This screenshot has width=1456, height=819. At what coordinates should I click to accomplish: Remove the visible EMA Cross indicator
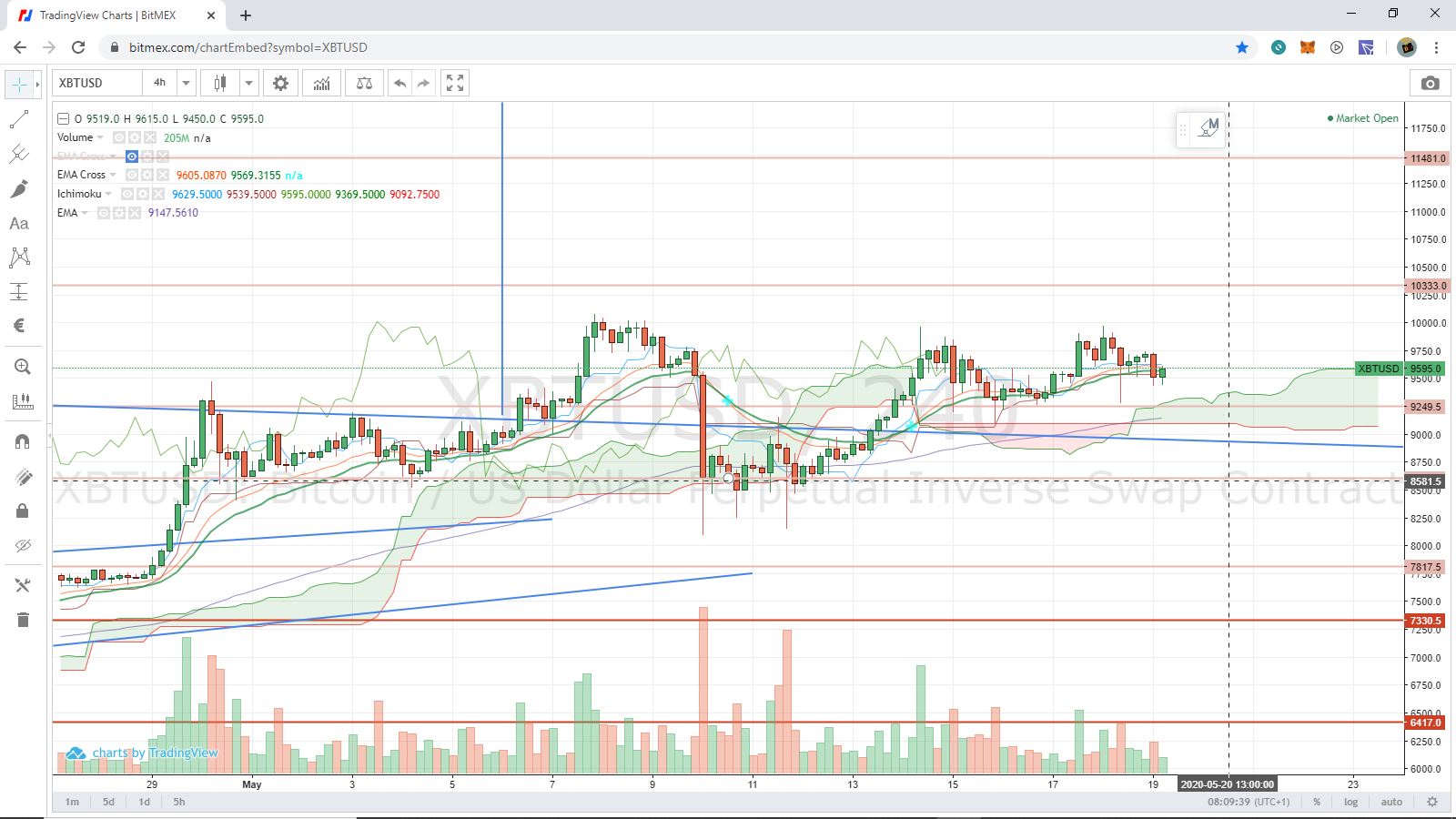pos(163,176)
